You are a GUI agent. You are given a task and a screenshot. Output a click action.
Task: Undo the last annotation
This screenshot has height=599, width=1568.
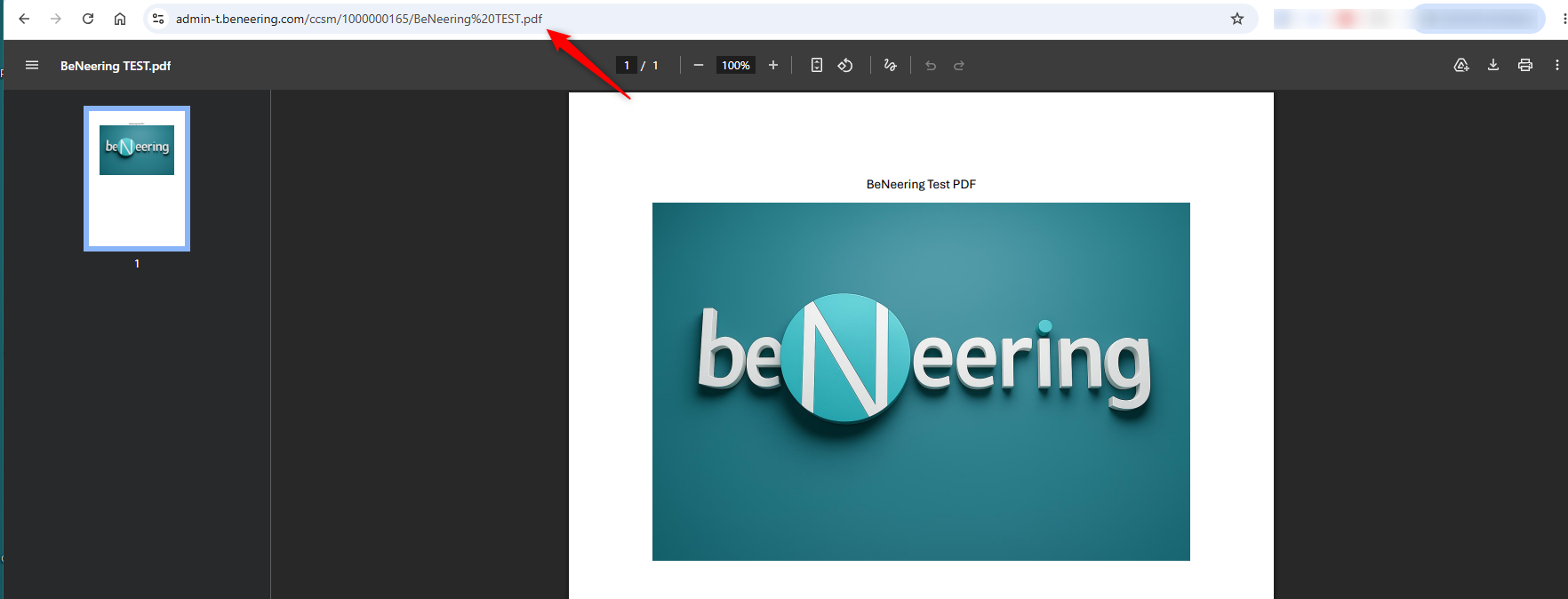(931, 65)
